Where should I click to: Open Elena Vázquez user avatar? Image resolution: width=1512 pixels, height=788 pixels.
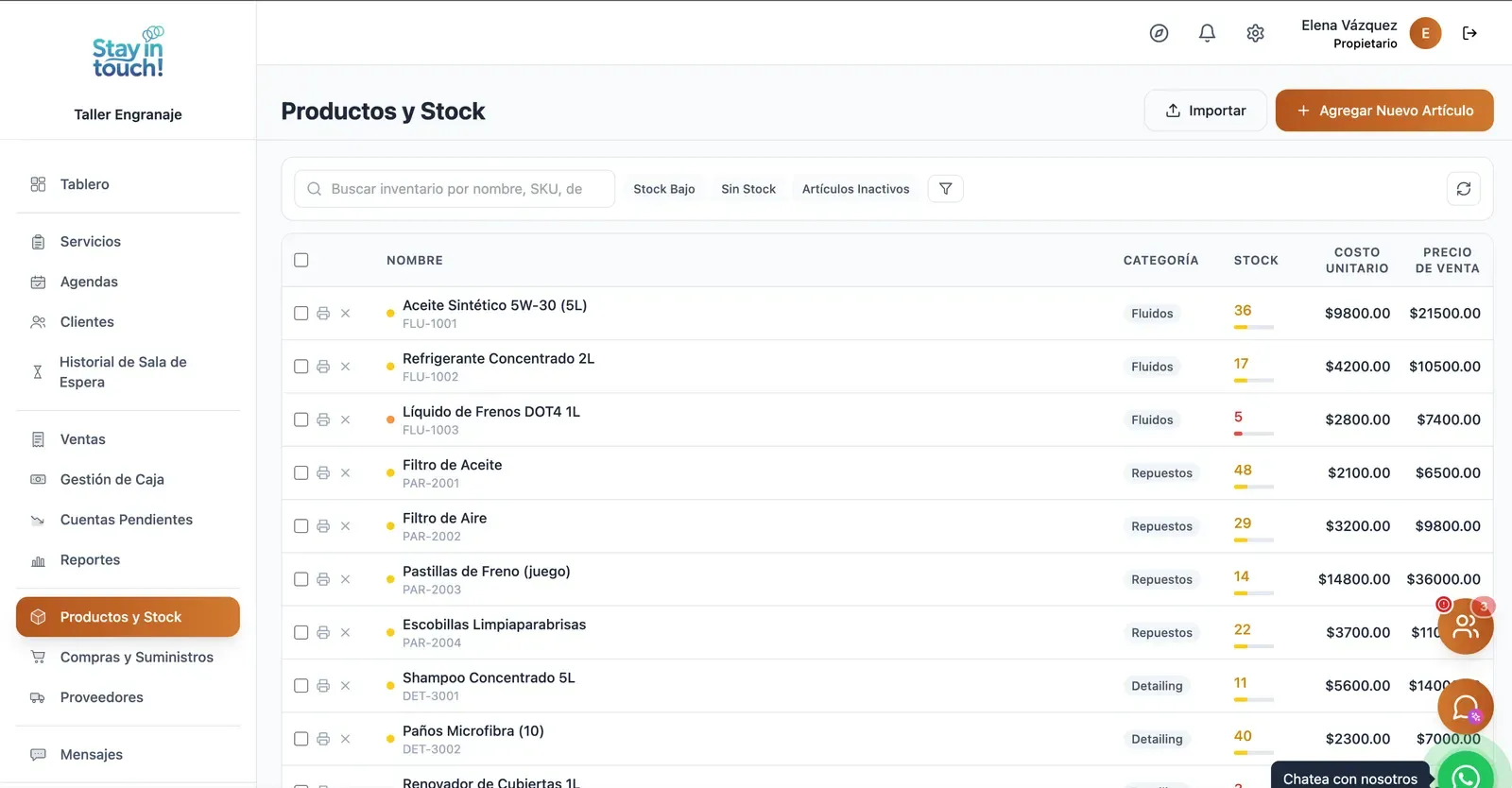tap(1425, 33)
